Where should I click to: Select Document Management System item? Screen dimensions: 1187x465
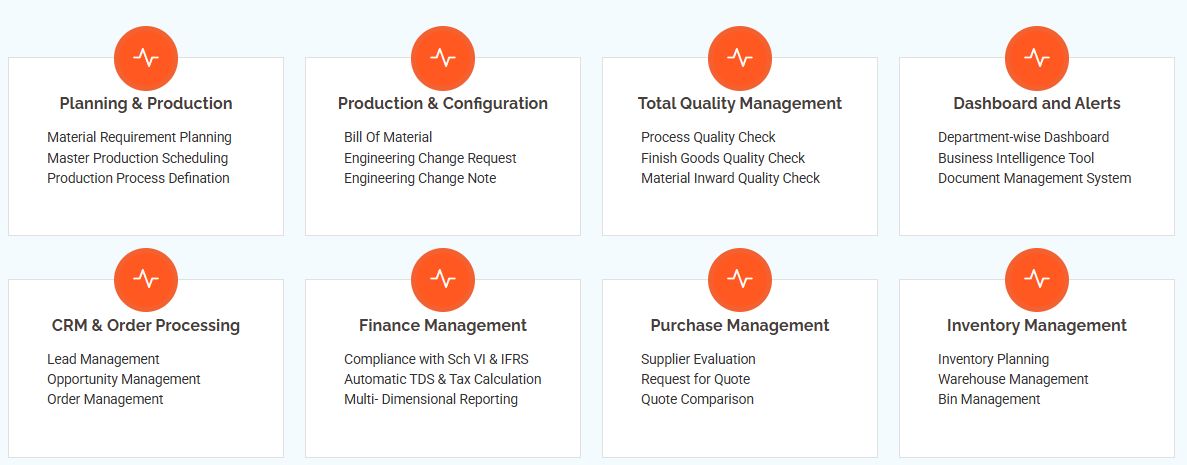[x=1034, y=179]
